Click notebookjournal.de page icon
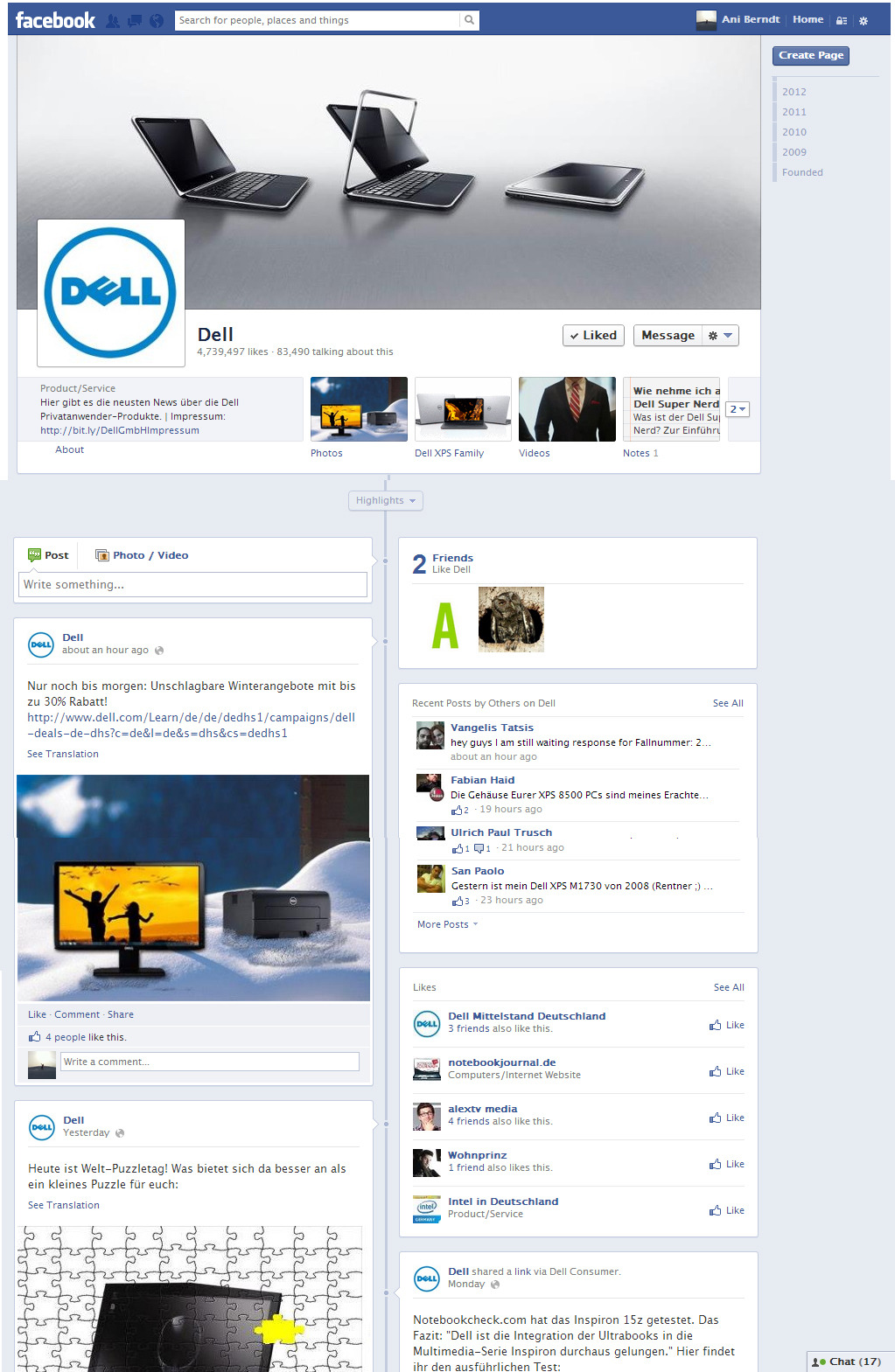 (427, 1069)
